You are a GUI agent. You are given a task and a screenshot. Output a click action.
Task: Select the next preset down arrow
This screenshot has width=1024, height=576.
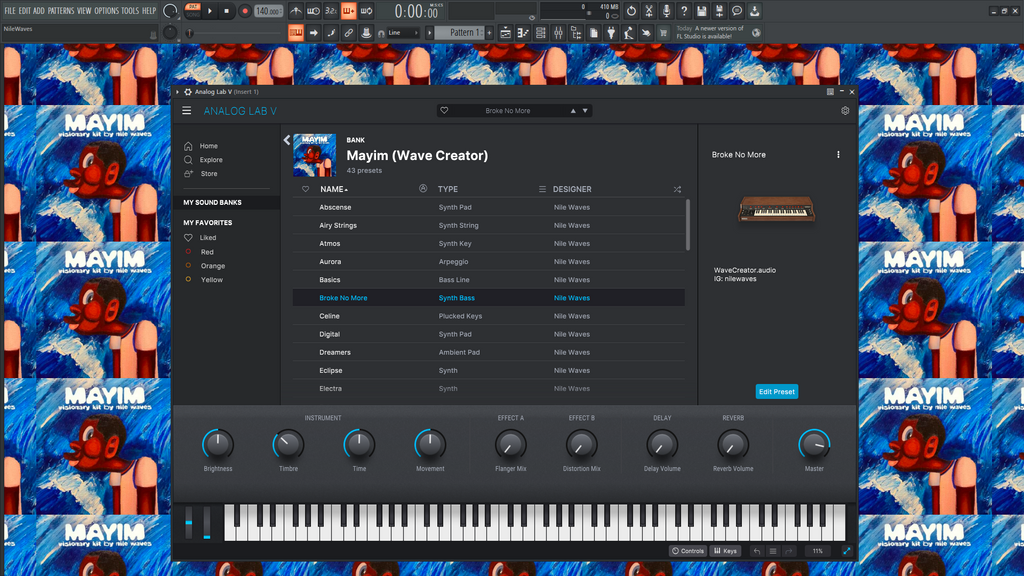585,111
